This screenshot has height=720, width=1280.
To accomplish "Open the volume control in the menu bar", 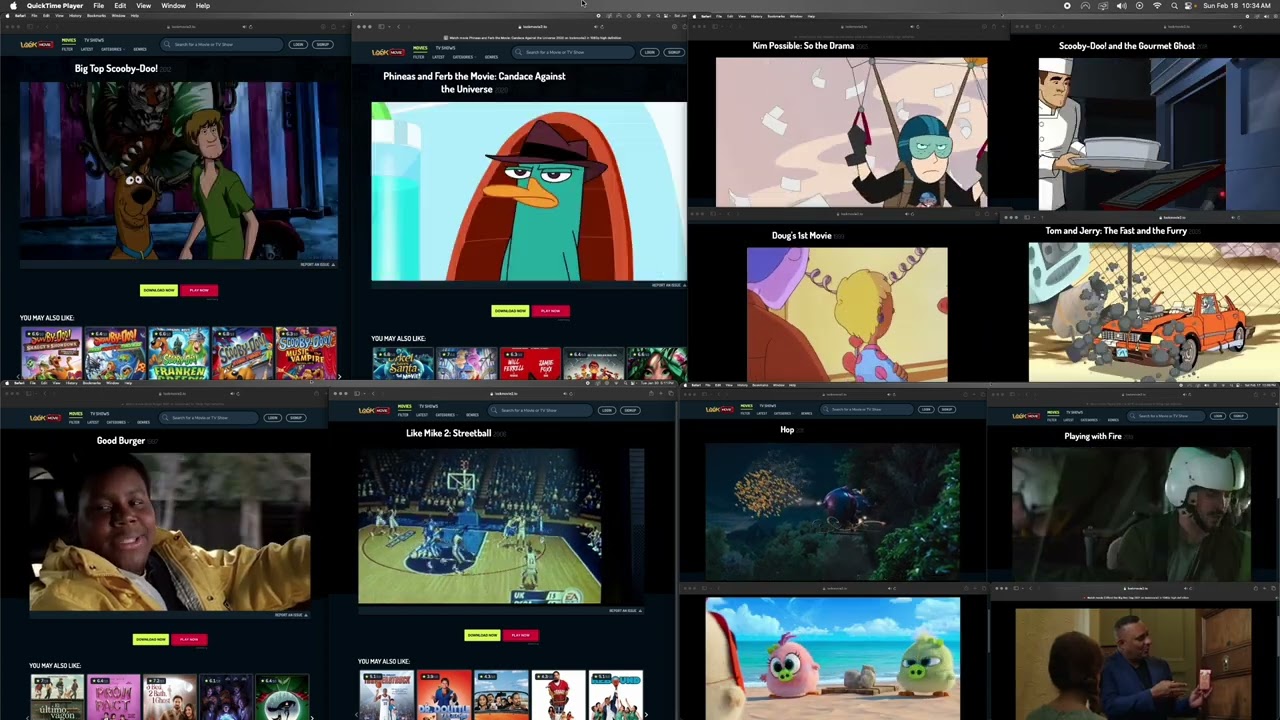I will tap(1121, 6).
